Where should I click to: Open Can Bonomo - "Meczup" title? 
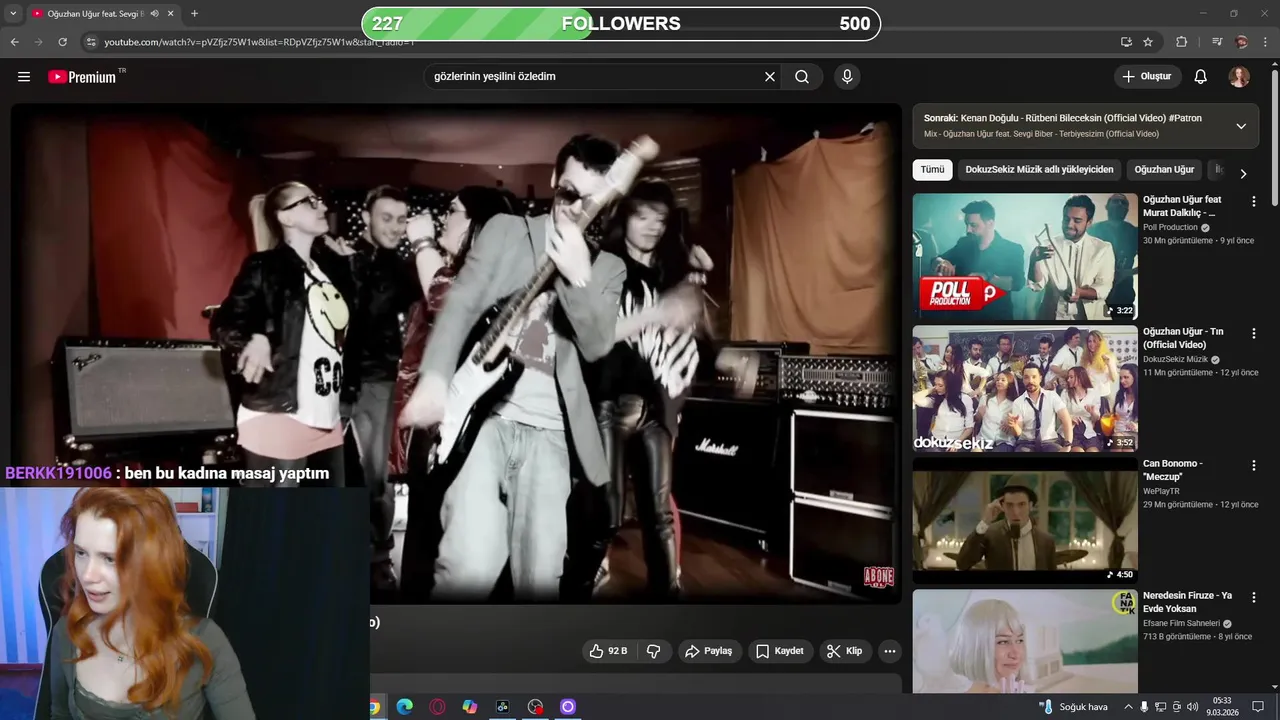(x=1173, y=470)
